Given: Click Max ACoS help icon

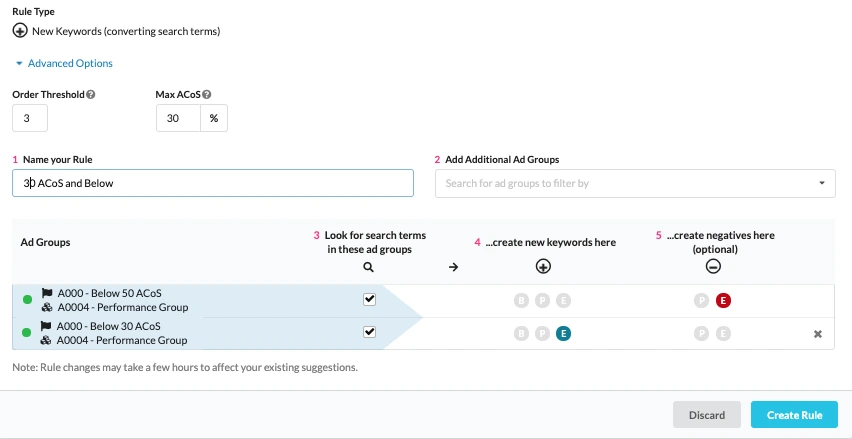Looking at the screenshot, I should pos(207,95).
